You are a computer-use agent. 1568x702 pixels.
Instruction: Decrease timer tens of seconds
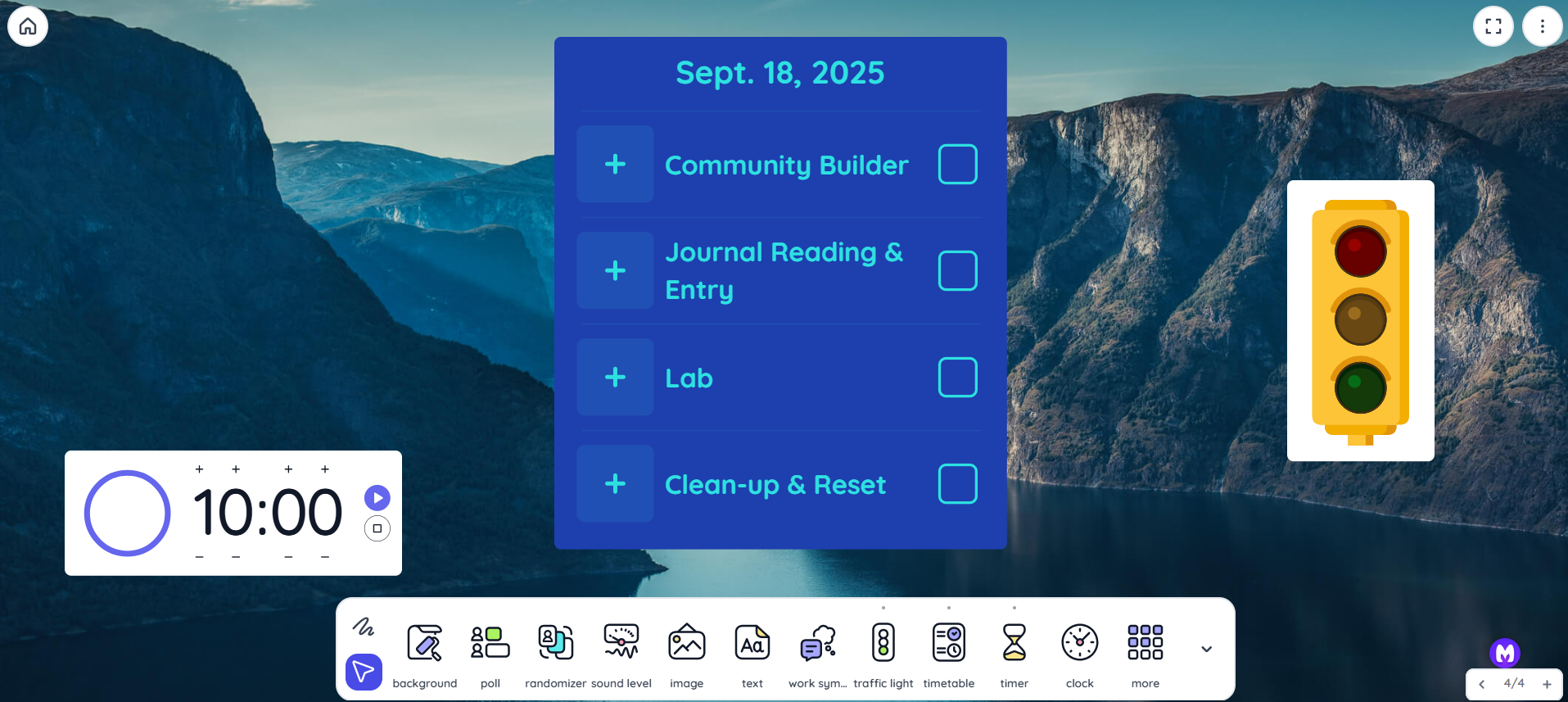tap(288, 557)
